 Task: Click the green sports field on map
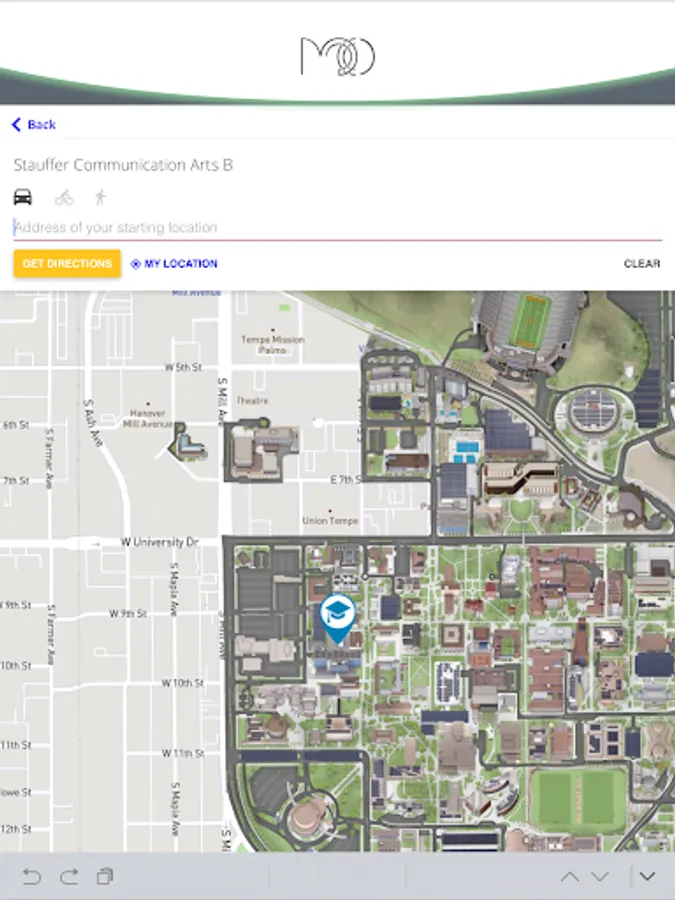tap(578, 800)
